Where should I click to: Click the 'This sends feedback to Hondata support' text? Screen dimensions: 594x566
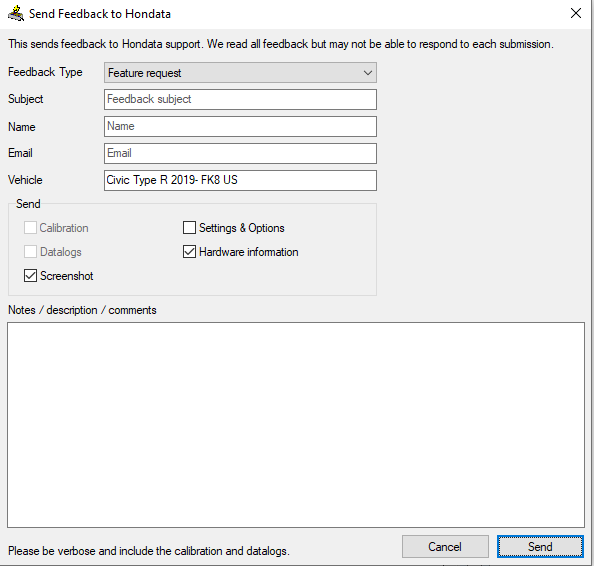pyautogui.click(x=281, y=44)
